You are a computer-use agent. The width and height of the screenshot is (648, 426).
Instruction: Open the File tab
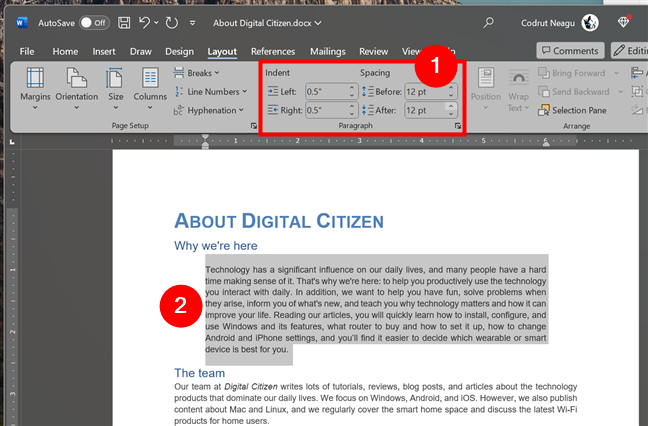pyautogui.click(x=27, y=51)
